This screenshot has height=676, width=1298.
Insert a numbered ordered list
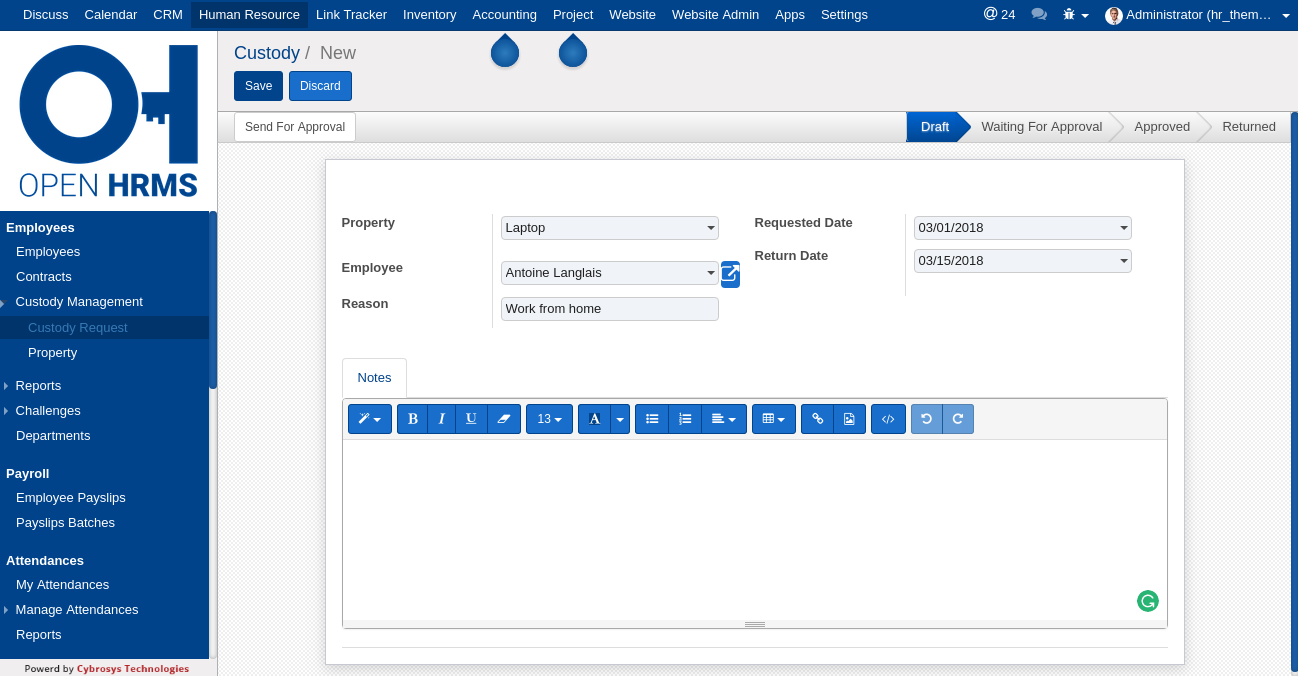[x=685, y=419]
